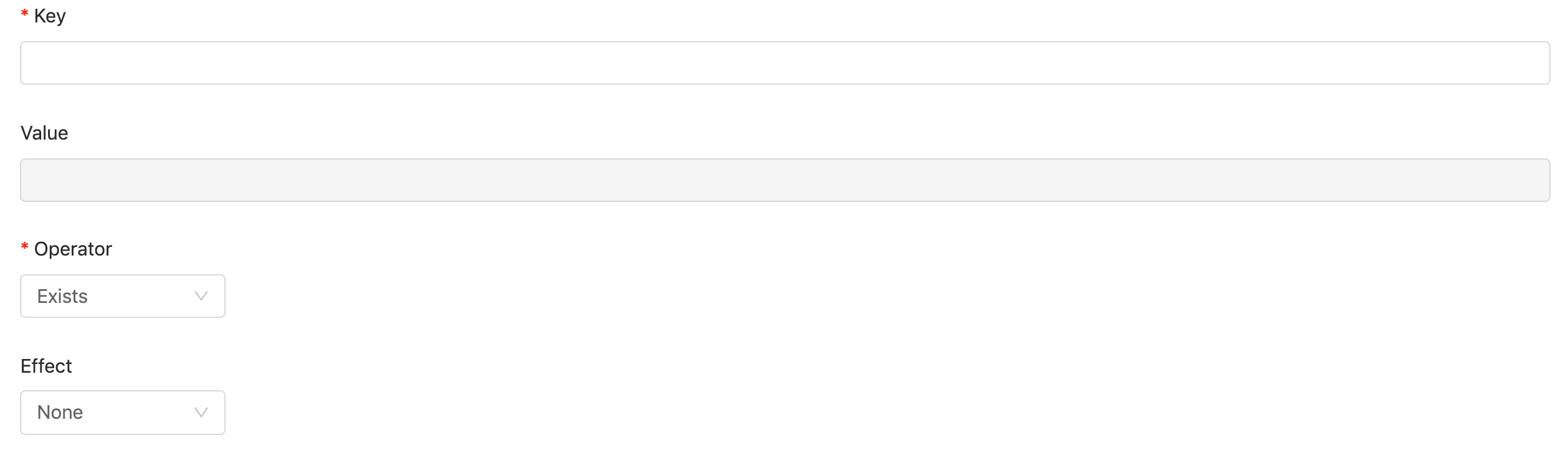Open the Effect dropdown showing None
1568x455 pixels.
[x=123, y=413]
